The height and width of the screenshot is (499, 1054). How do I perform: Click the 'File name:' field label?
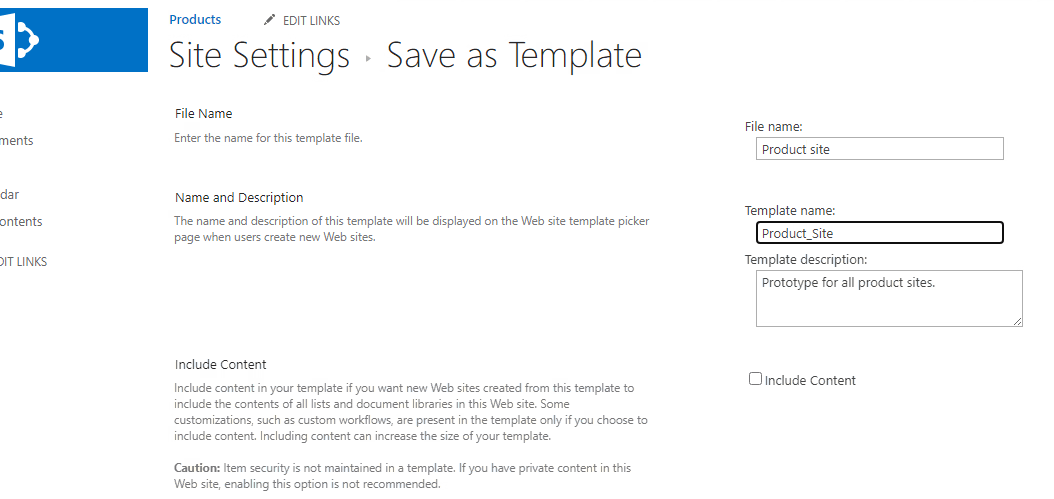click(x=774, y=127)
